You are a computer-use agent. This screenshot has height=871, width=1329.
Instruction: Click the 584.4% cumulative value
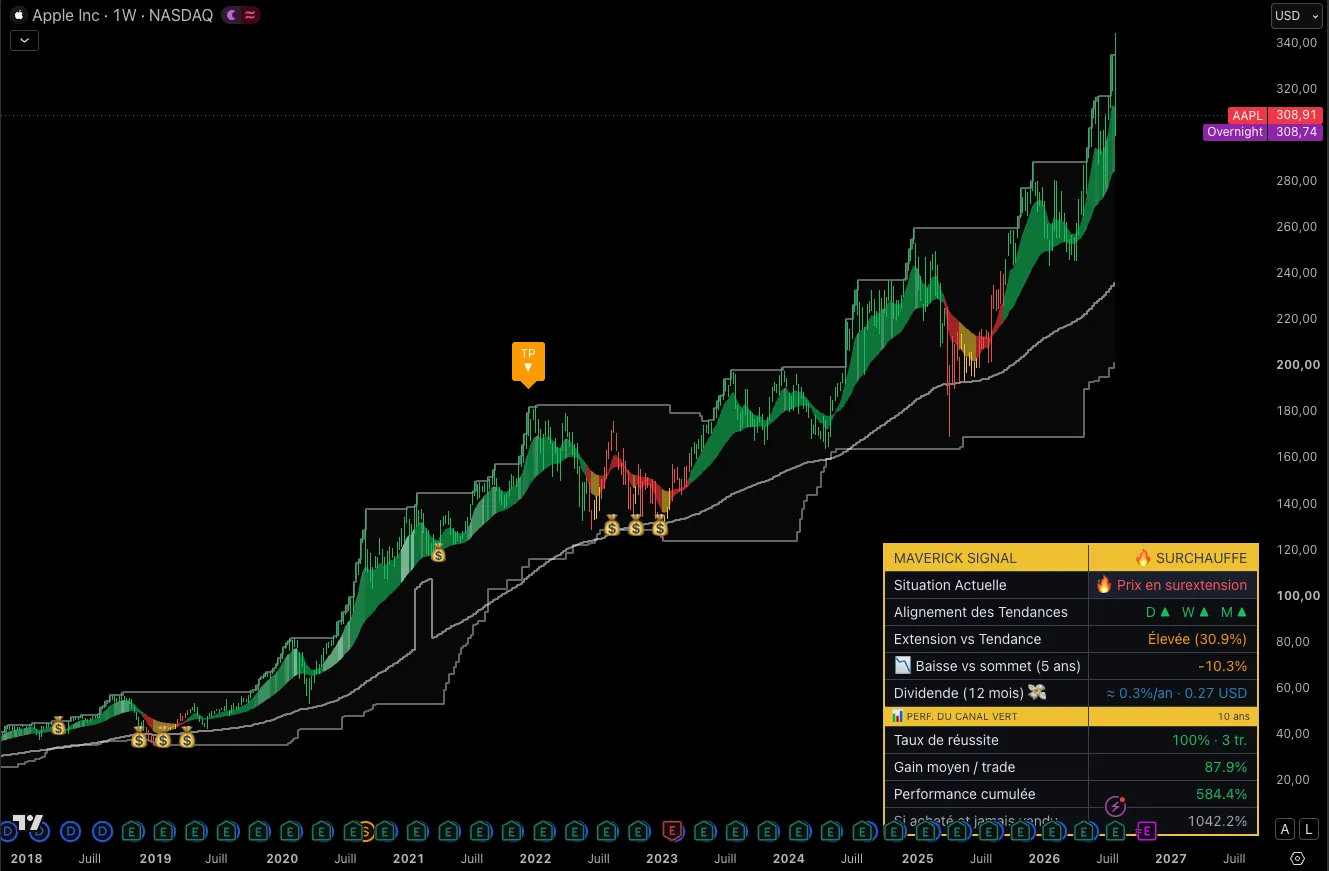(1222, 794)
